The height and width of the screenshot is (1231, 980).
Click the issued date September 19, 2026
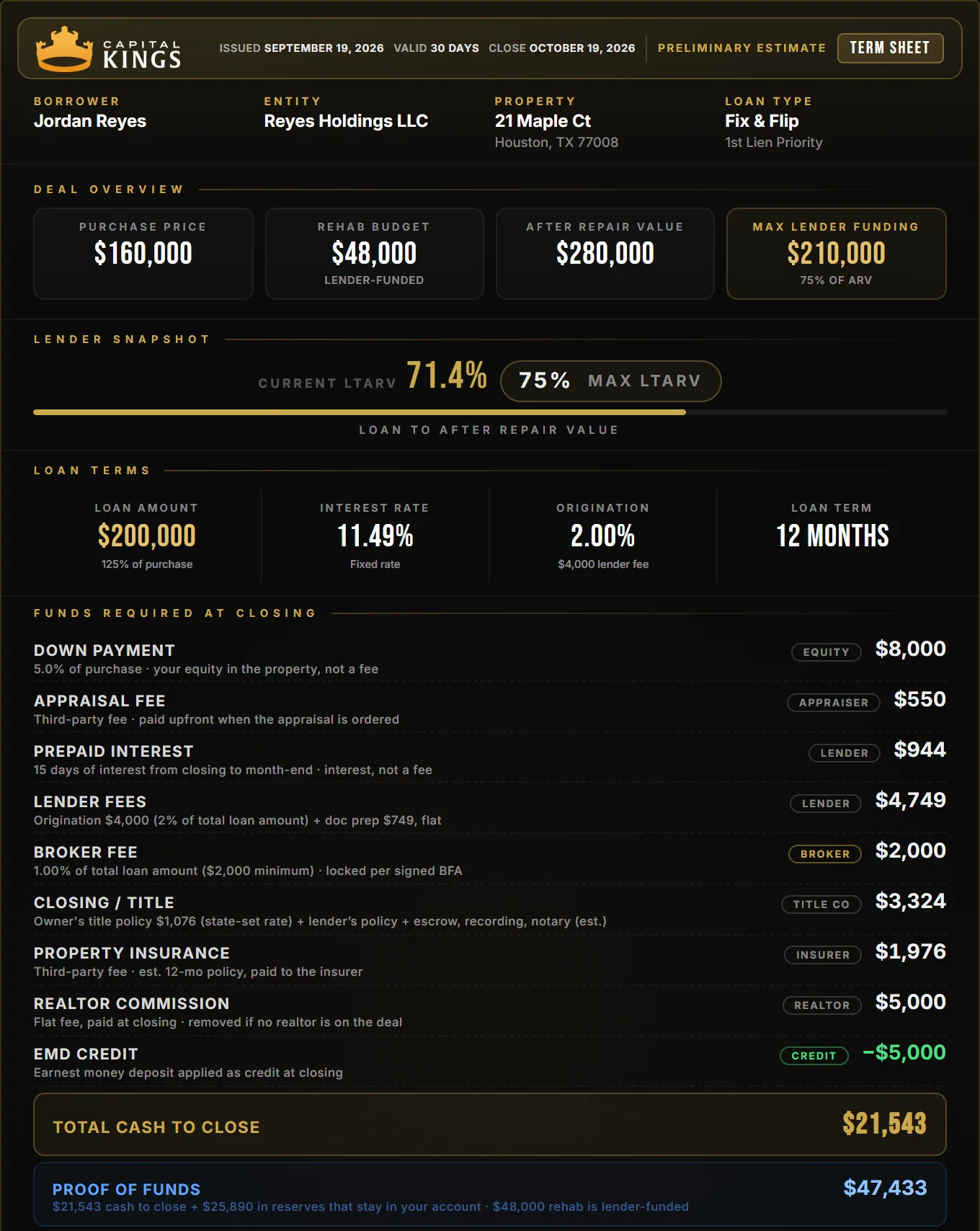(x=324, y=48)
